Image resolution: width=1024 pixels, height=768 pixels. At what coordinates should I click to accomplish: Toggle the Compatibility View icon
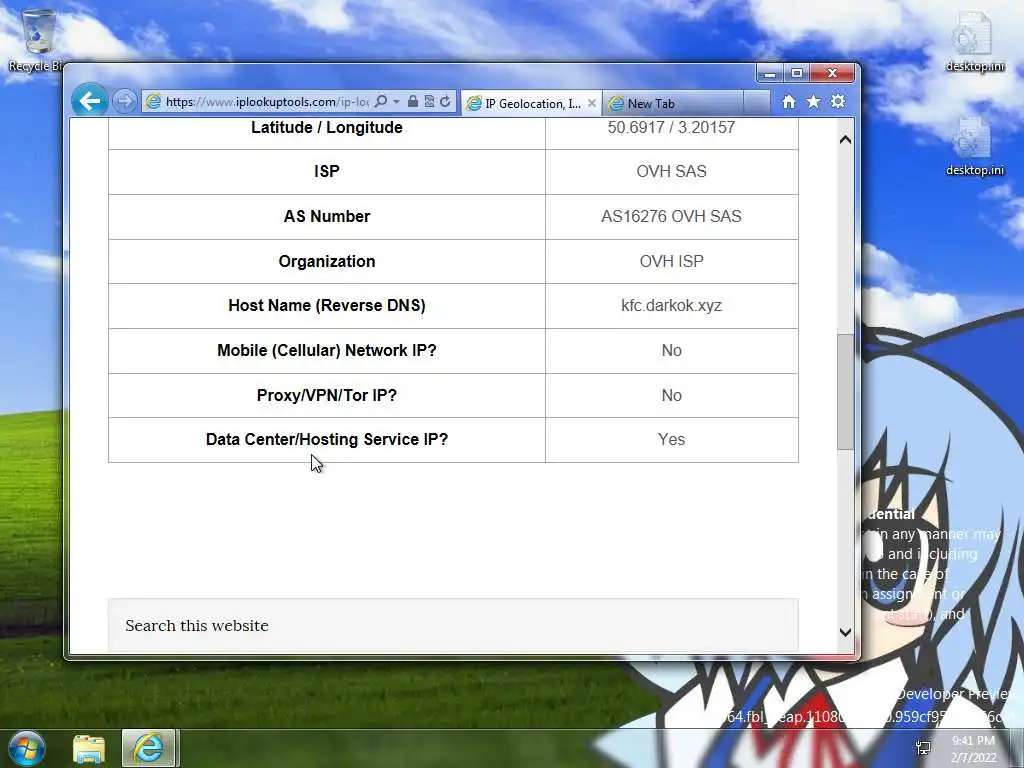pos(429,101)
